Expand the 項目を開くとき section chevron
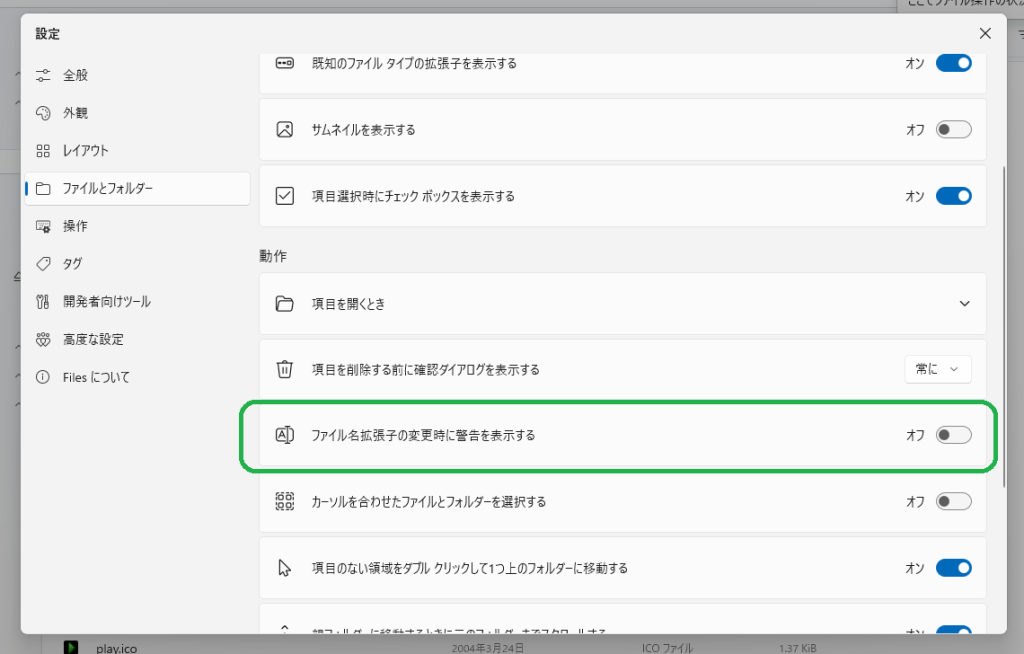Screen dimensions: 1024x654 click(965, 304)
